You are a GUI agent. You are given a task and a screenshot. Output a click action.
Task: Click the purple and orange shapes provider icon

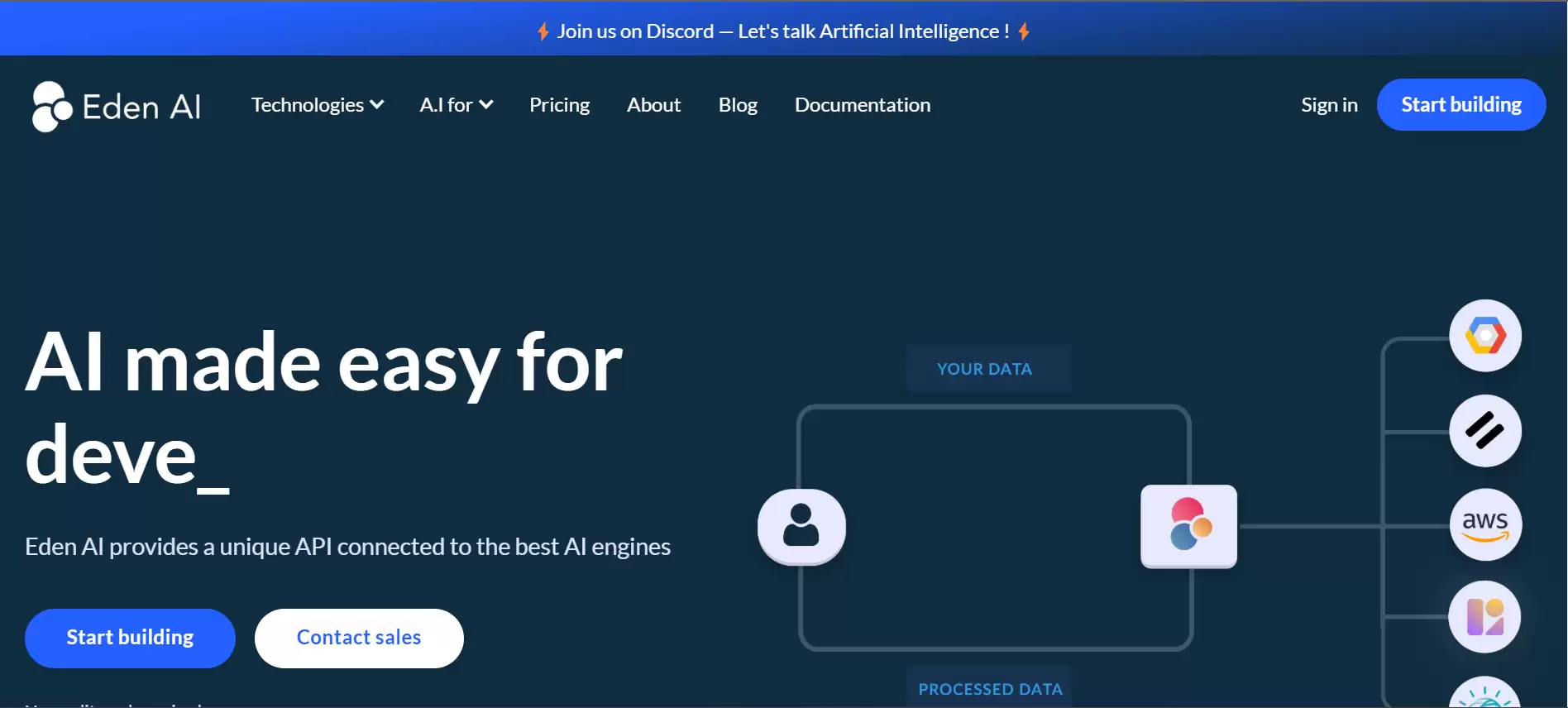tap(1485, 617)
